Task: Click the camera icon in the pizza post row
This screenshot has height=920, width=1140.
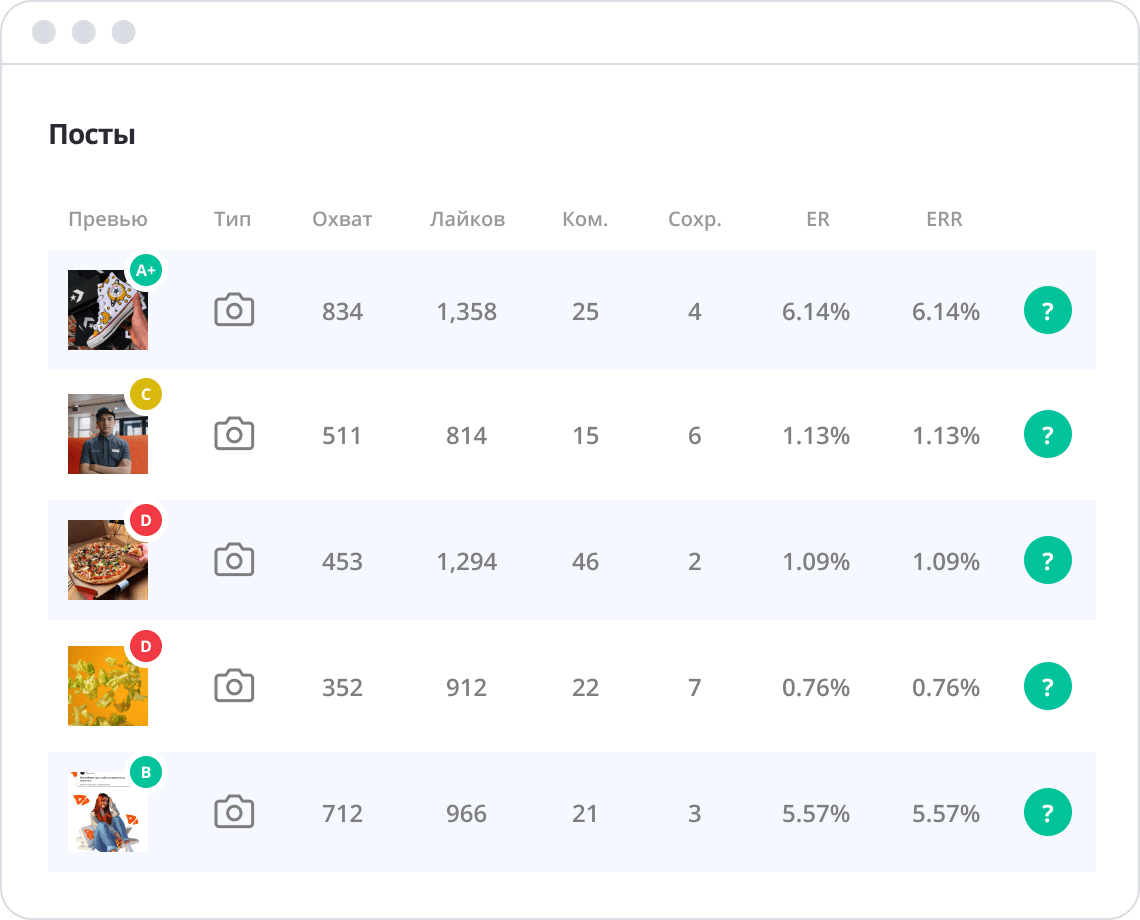Action: pos(234,561)
